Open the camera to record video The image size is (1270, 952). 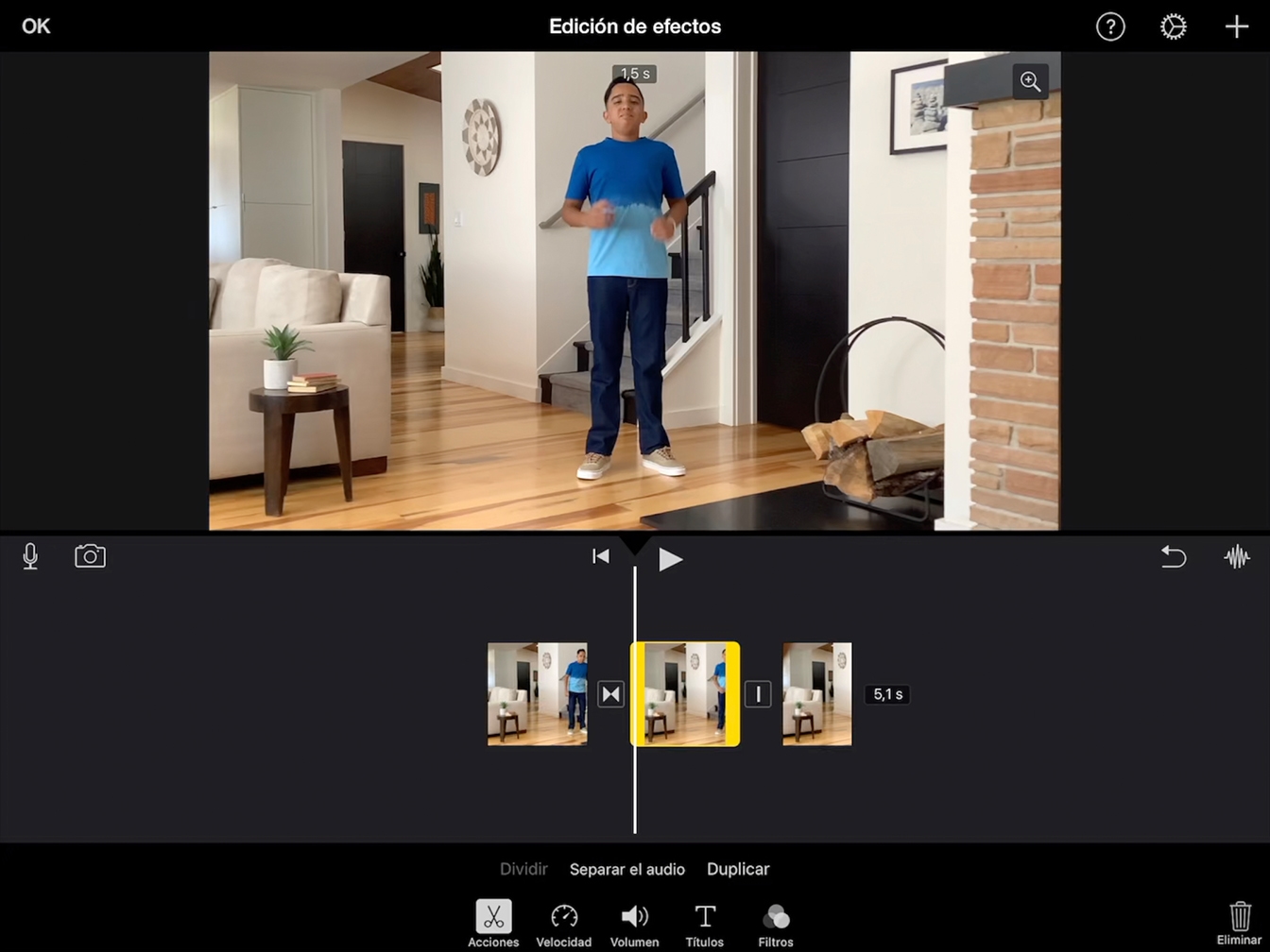(90, 555)
